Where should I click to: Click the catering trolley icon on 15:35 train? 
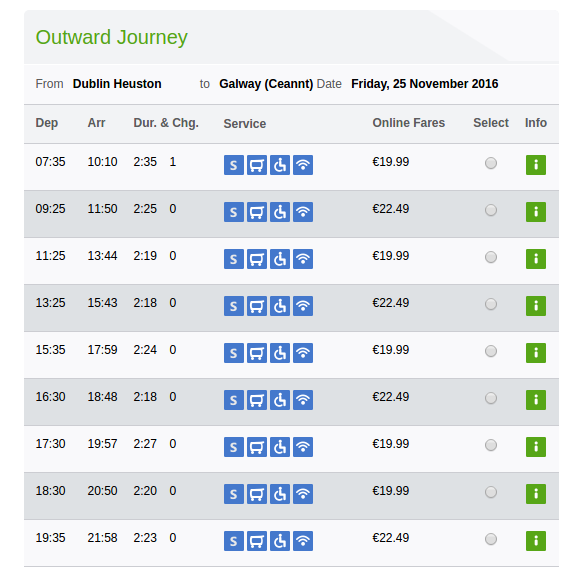click(x=257, y=353)
